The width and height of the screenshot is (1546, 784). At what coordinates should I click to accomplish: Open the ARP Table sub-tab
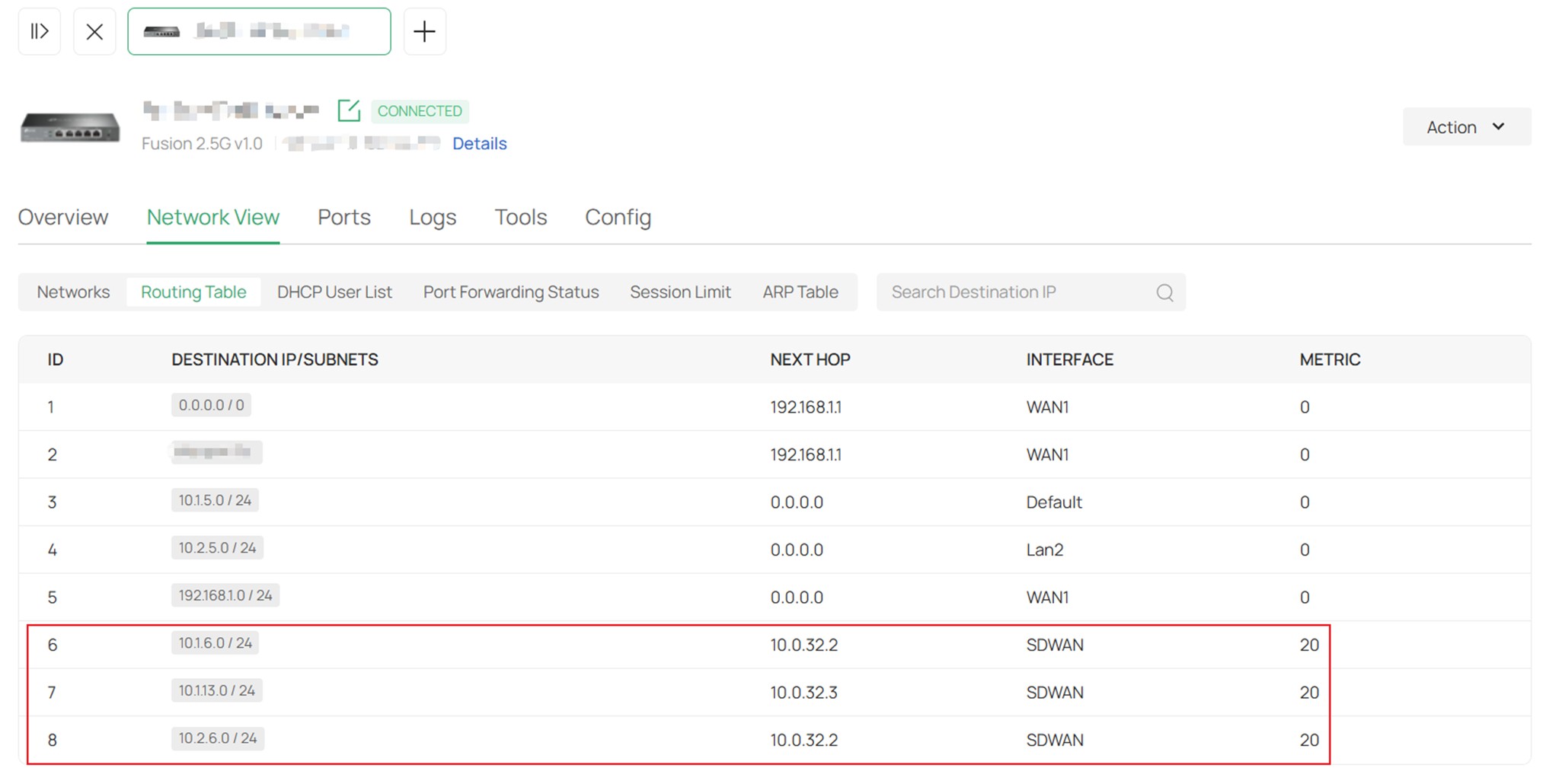[800, 292]
